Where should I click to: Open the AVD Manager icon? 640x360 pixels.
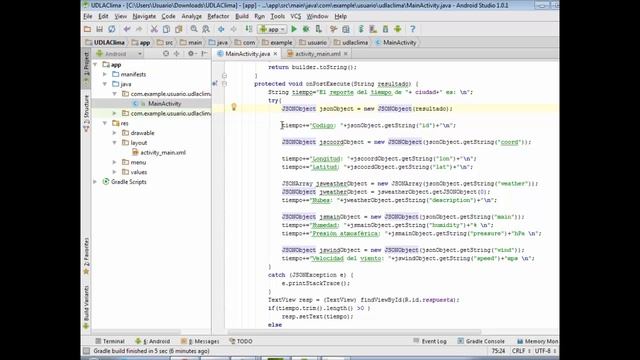(373, 29)
